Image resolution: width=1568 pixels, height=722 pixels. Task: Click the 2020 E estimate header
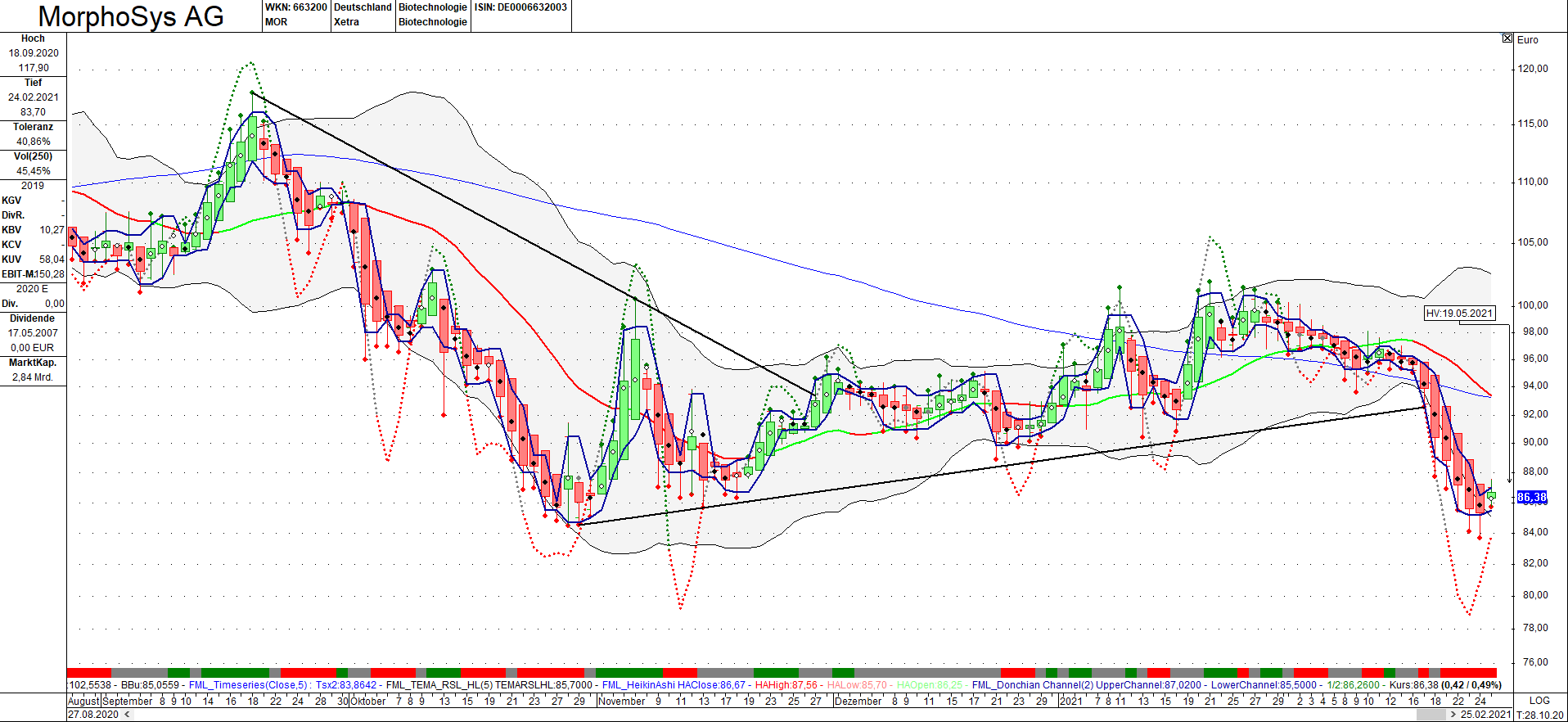33,289
